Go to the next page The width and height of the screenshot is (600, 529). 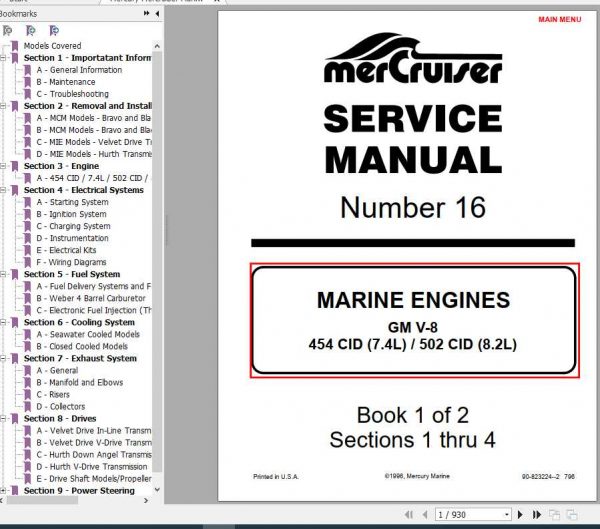coord(520,514)
